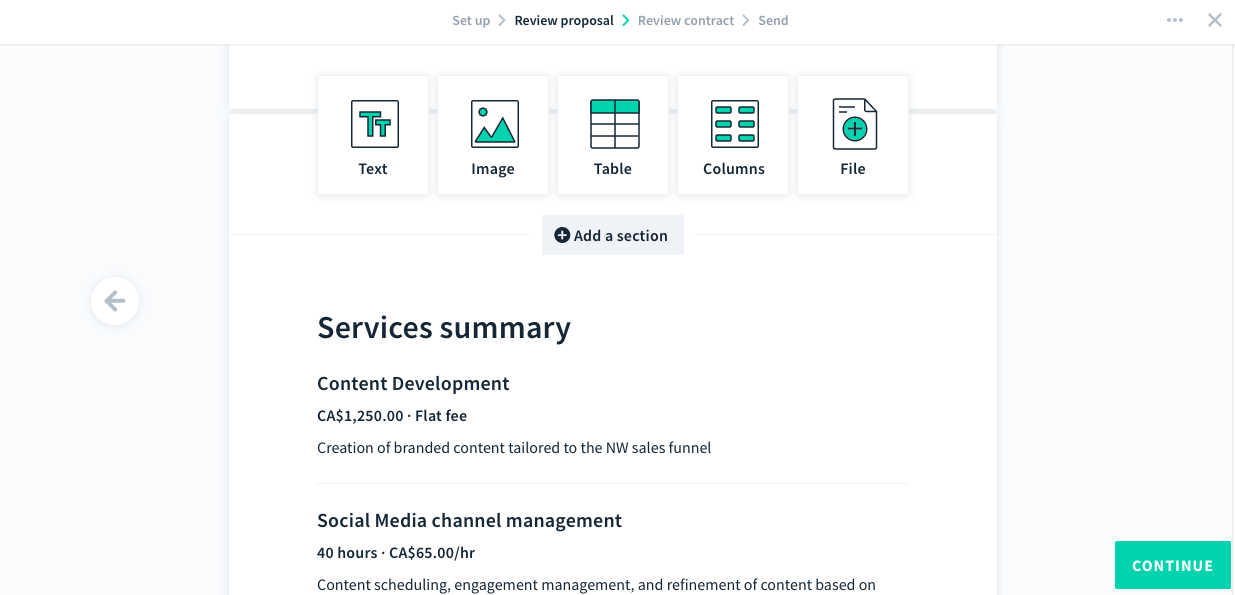Screen dimensions: 1235x595
Task: Insert an Image block
Action: point(493,135)
